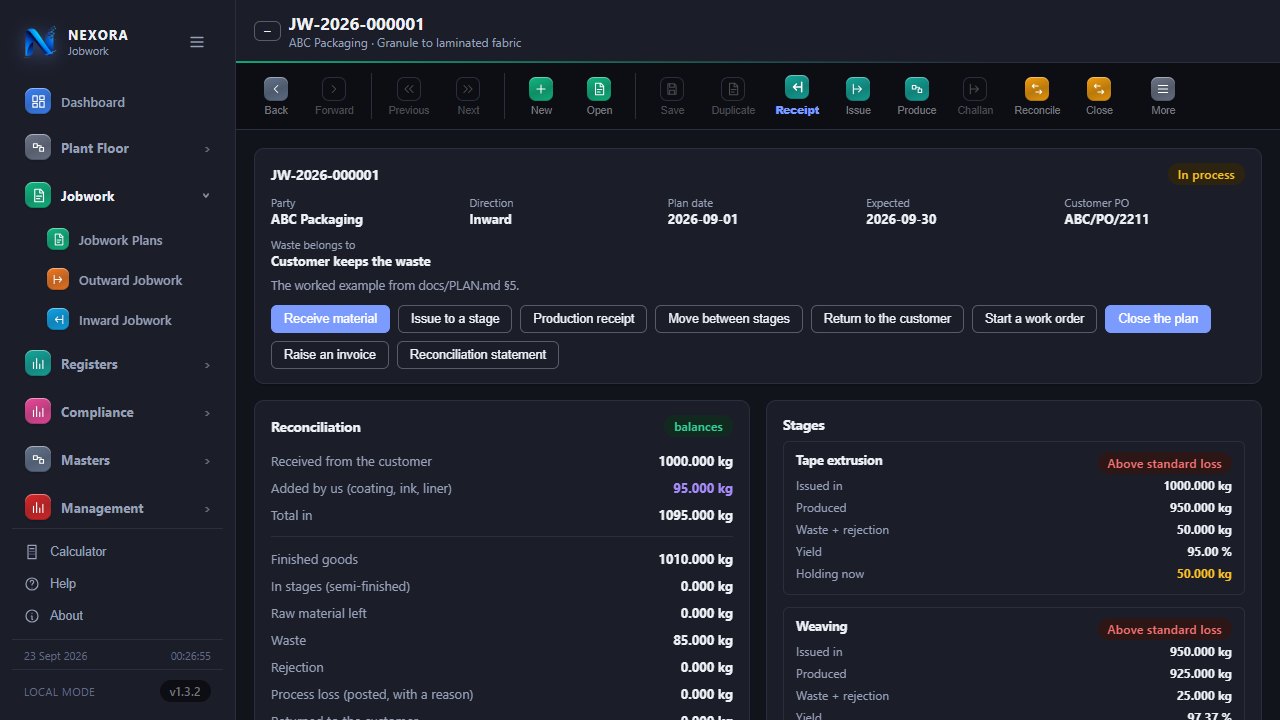Click Start a work order button
The height and width of the screenshot is (720, 1280).
[x=1034, y=319]
